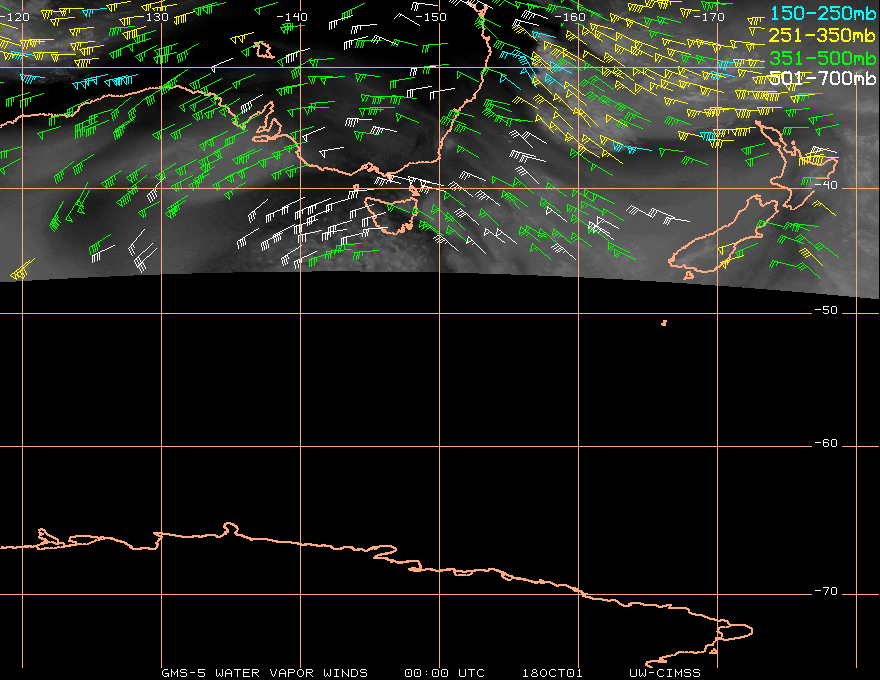
Task: Select the white 501-700mb legend entry
Action: click(818, 78)
